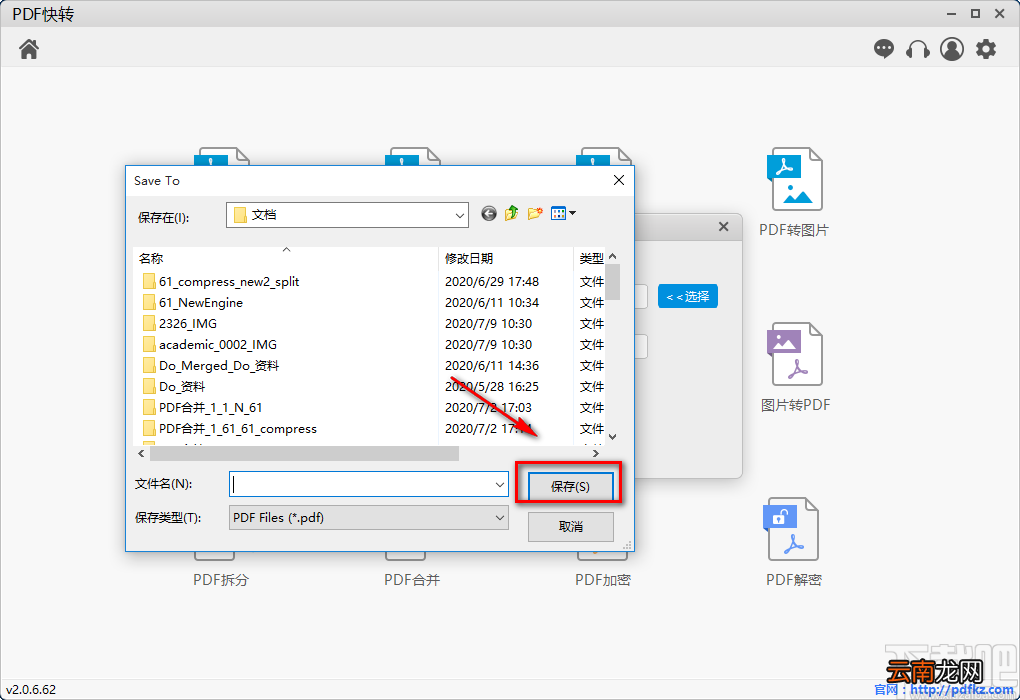Open the view menu icon
Viewport: 1020px width, 700px height.
click(563, 213)
